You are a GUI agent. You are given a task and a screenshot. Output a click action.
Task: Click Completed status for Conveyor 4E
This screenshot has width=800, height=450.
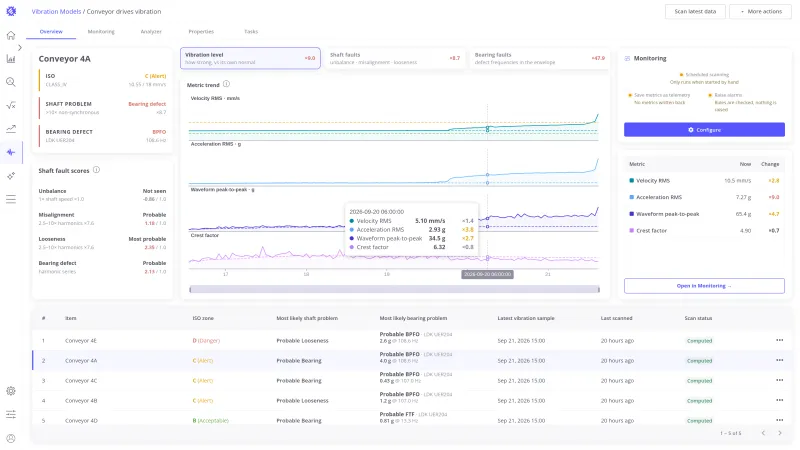699,341
